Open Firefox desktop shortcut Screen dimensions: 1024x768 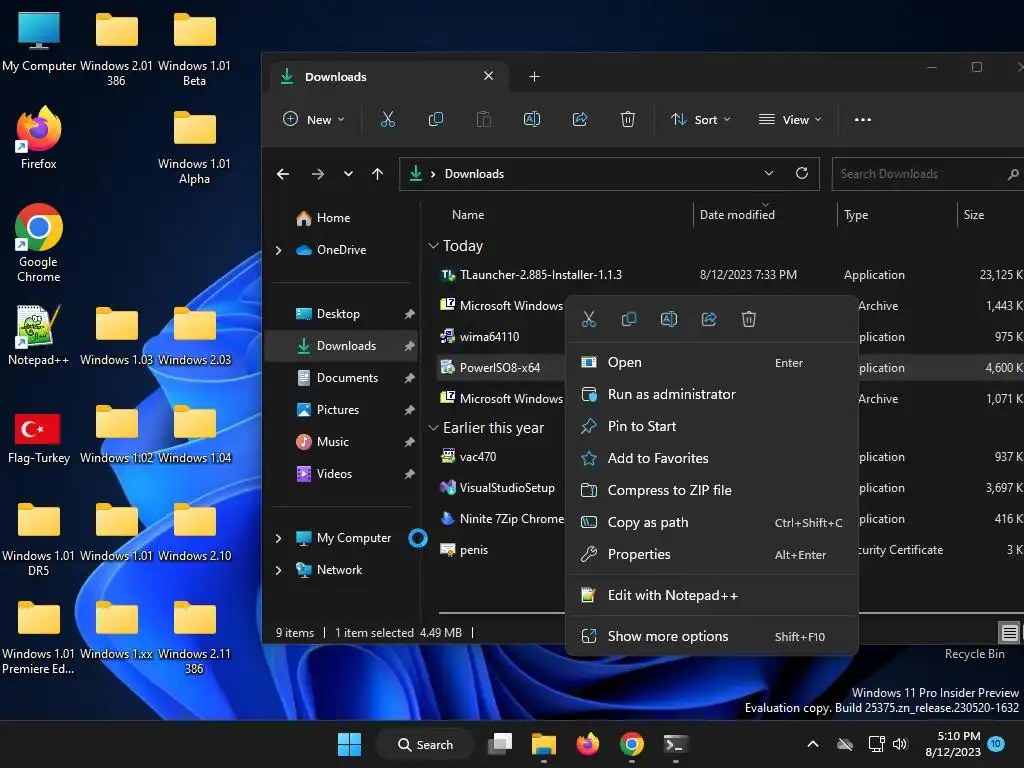(x=39, y=138)
